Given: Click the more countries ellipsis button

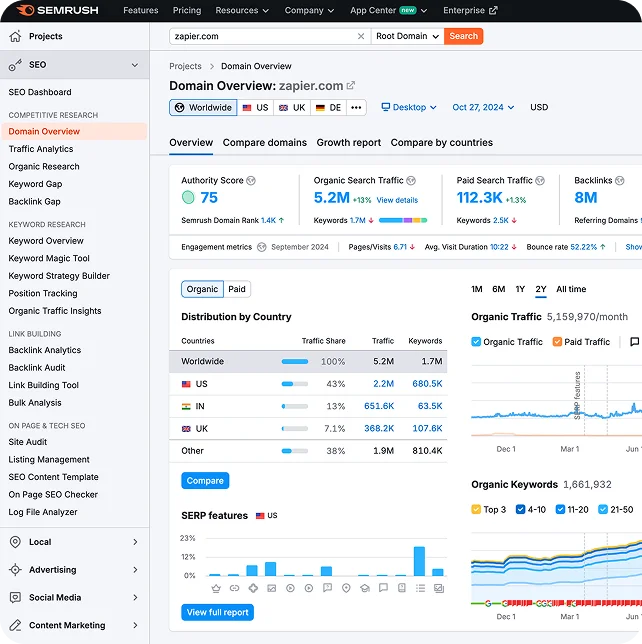Looking at the screenshot, I should (357, 108).
